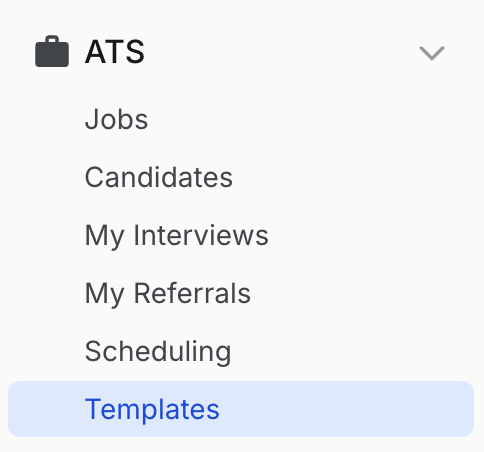Collapse the ATS section chevron
Image resolution: width=484 pixels, height=452 pixels.
tap(432, 53)
